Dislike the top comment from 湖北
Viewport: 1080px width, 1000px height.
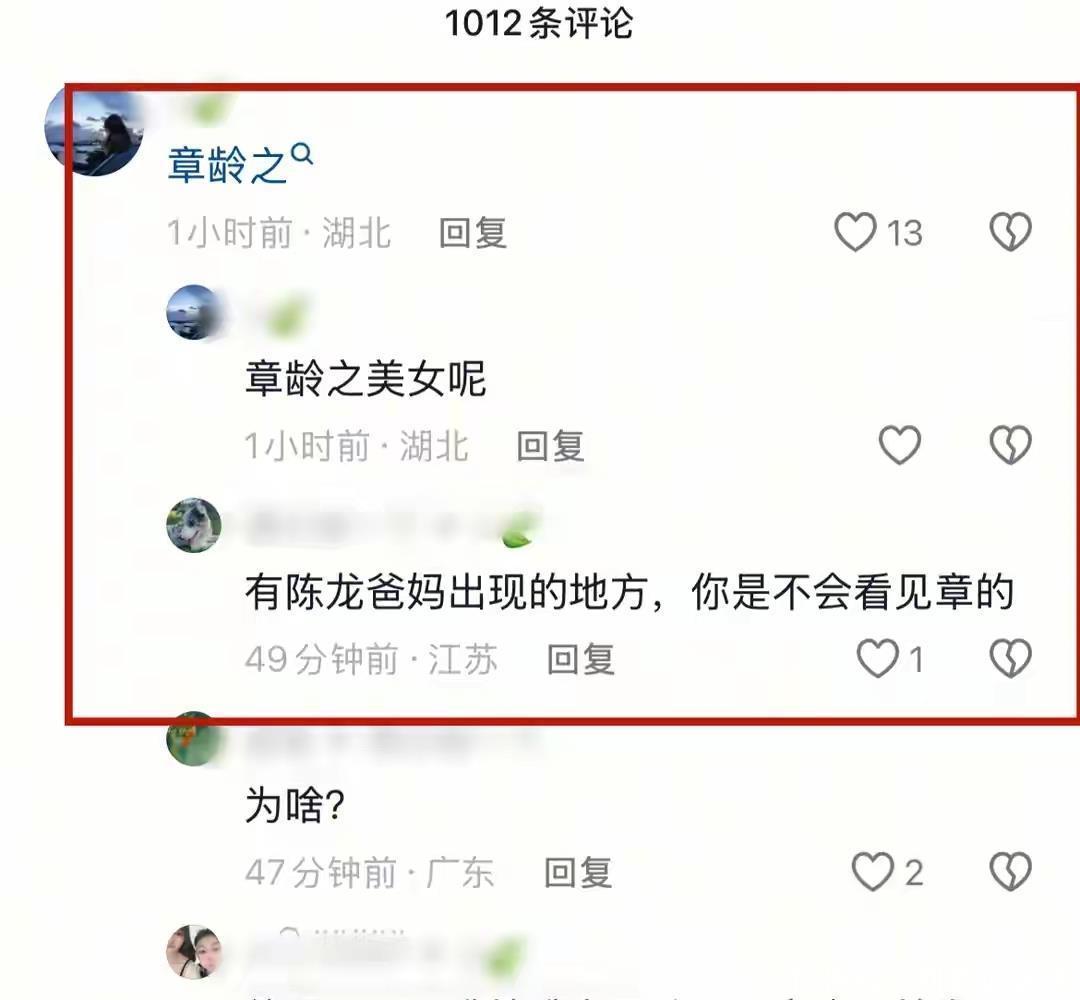pos(1010,232)
